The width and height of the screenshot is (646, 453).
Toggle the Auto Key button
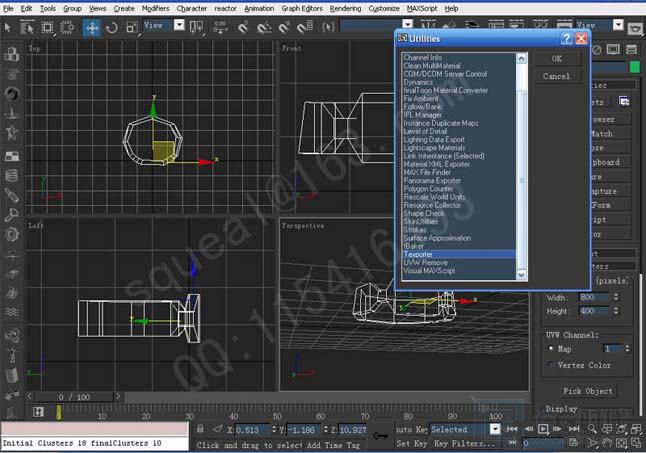tap(411, 429)
